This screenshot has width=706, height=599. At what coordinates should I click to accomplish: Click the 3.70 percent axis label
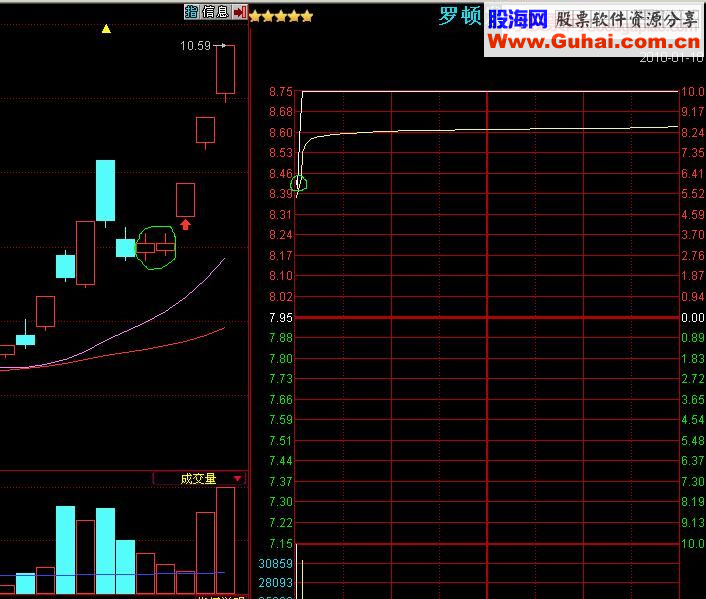693,235
